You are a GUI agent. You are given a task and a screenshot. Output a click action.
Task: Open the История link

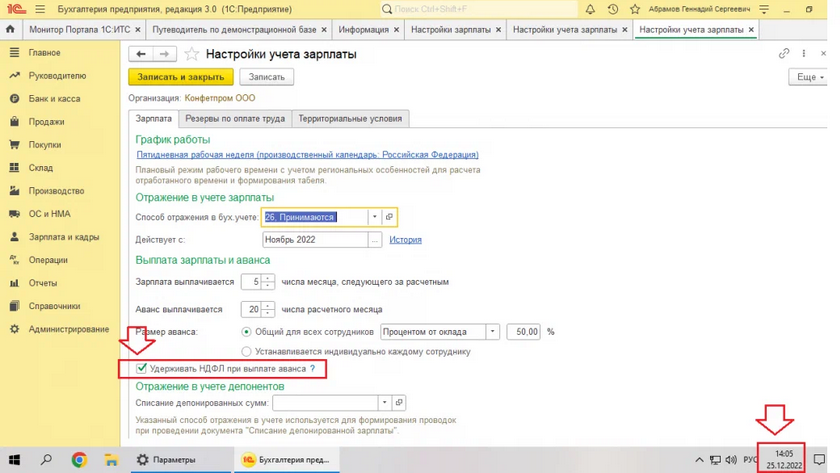click(405, 239)
